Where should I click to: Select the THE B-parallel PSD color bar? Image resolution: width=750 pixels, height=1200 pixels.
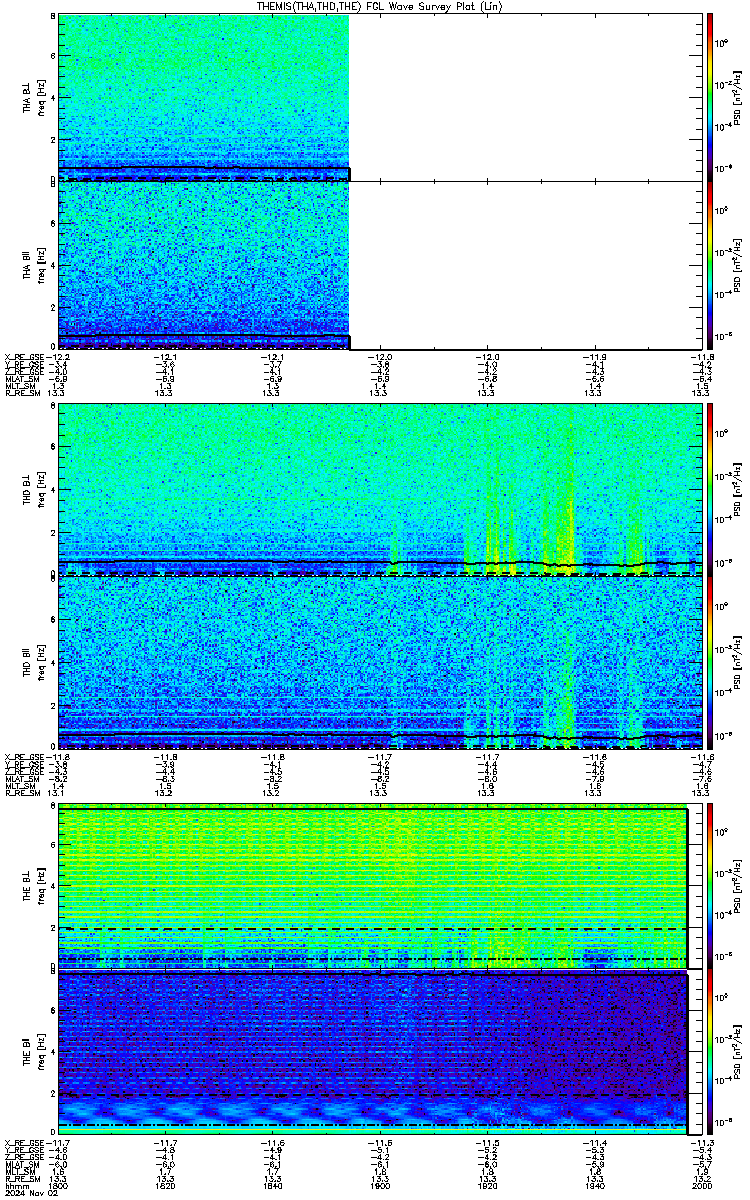coord(710,1051)
